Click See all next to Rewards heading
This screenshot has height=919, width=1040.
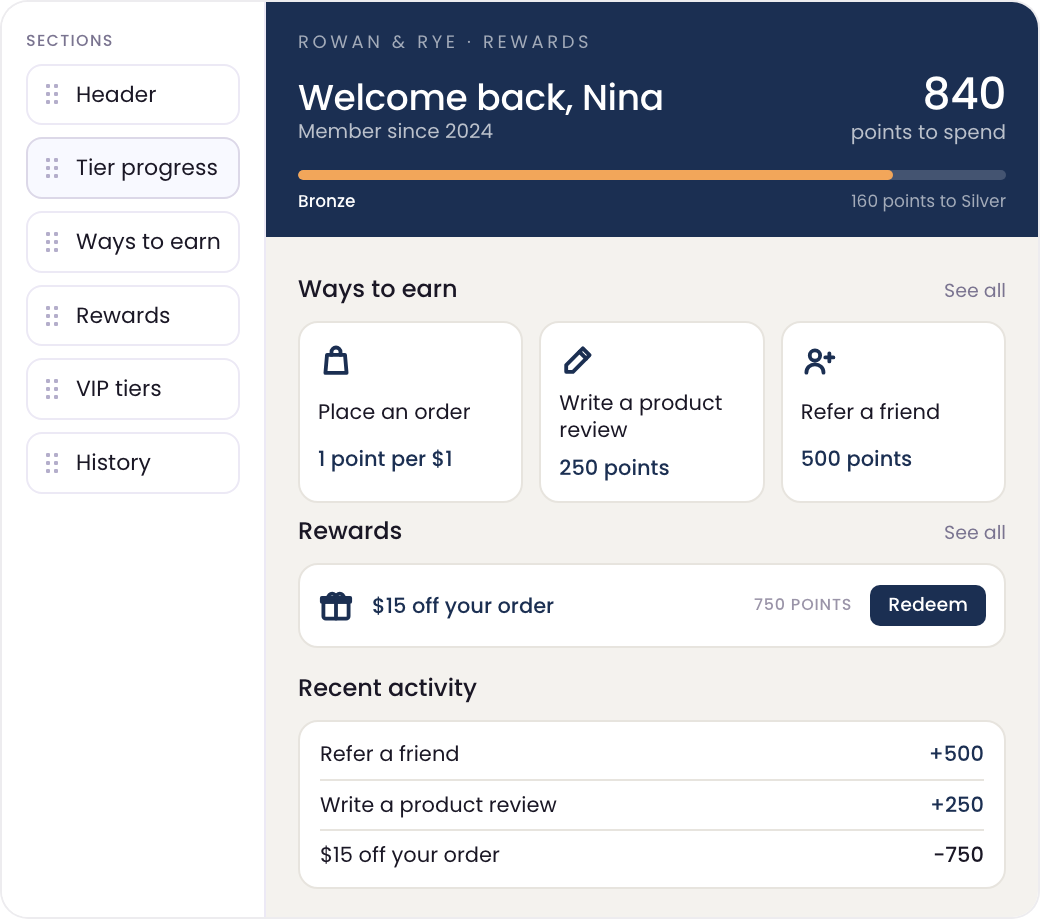pos(974,532)
